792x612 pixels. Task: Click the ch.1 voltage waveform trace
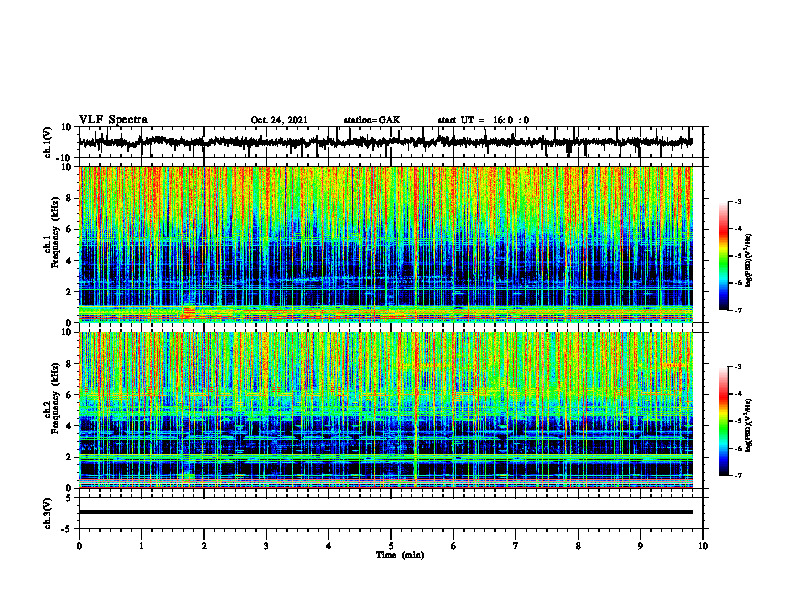(385, 142)
